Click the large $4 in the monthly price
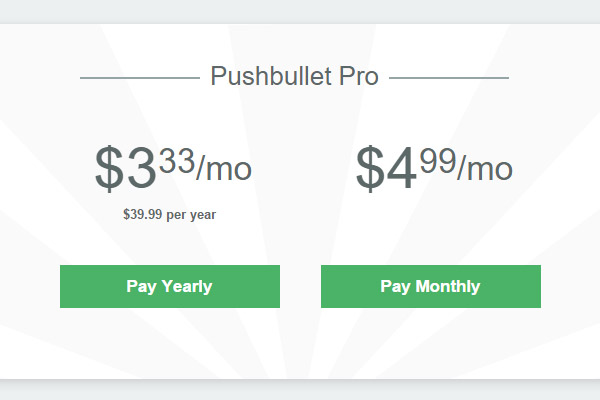 coord(386,168)
